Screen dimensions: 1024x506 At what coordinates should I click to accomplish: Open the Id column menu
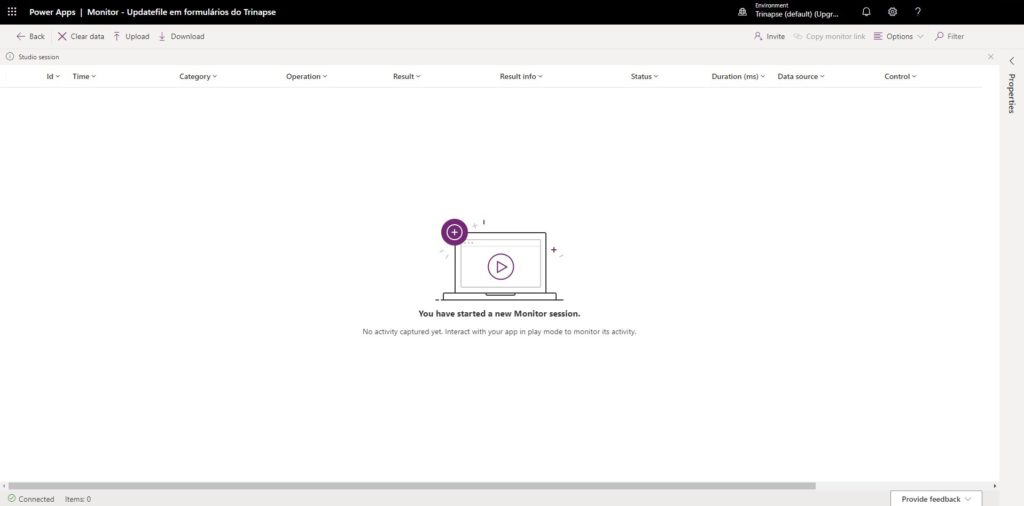[54, 76]
